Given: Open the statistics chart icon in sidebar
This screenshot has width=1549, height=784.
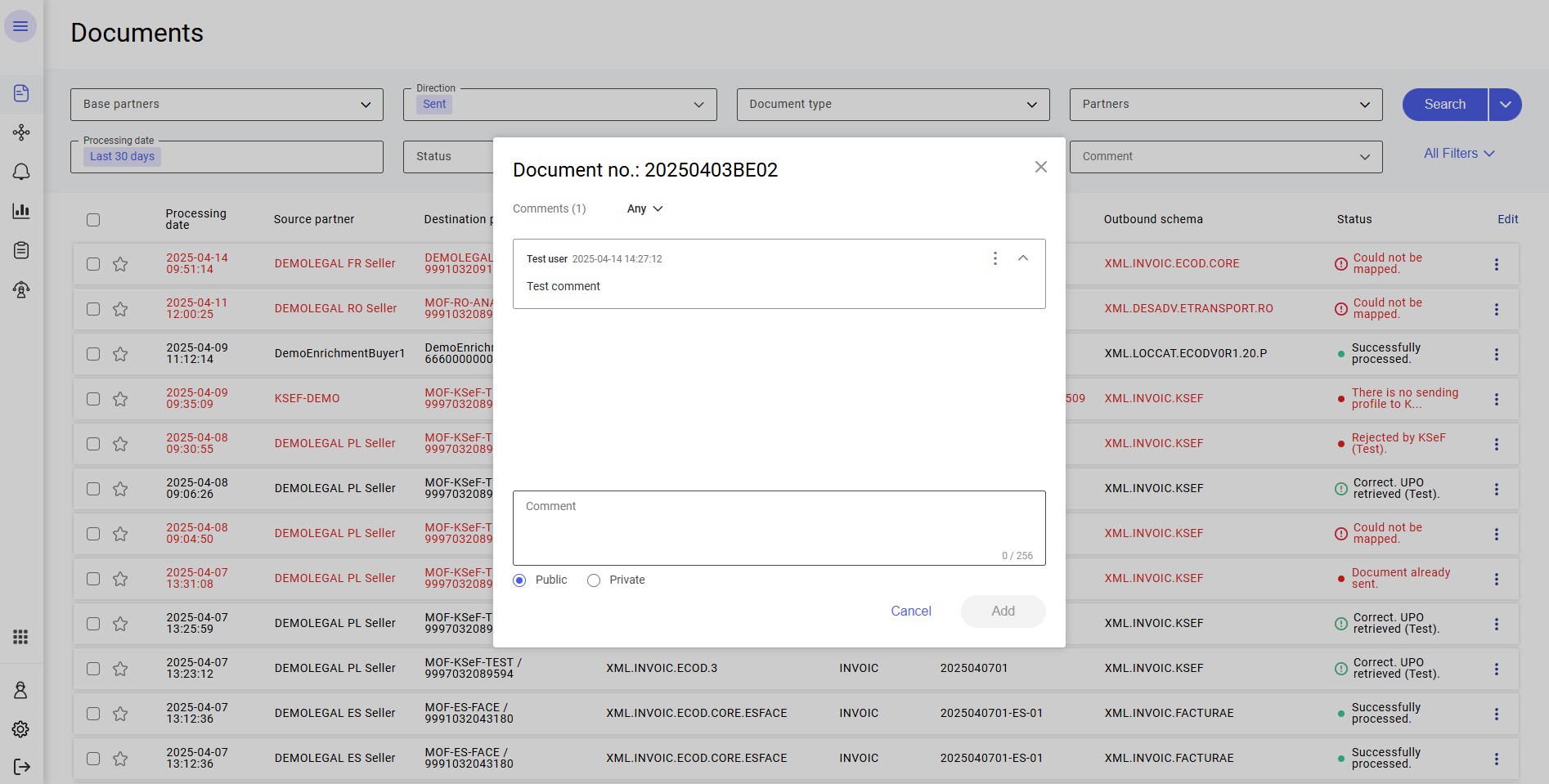Looking at the screenshot, I should (21, 211).
